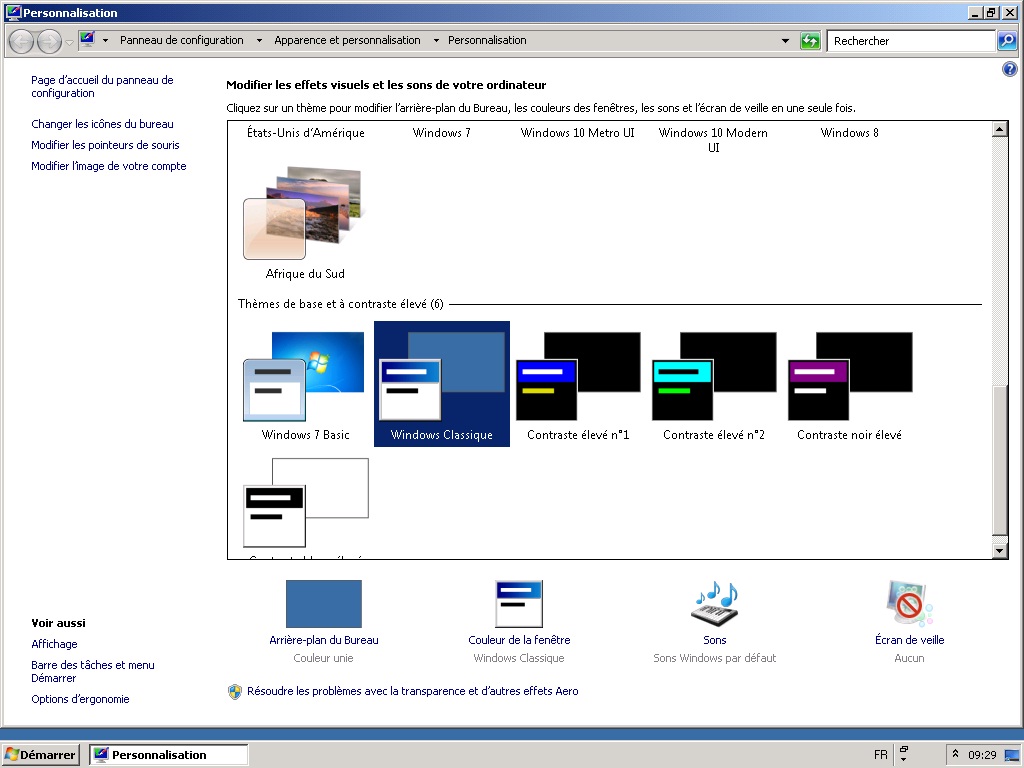The image size is (1024, 768).
Task: Click the search magnifier icon
Action: point(1006,41)
